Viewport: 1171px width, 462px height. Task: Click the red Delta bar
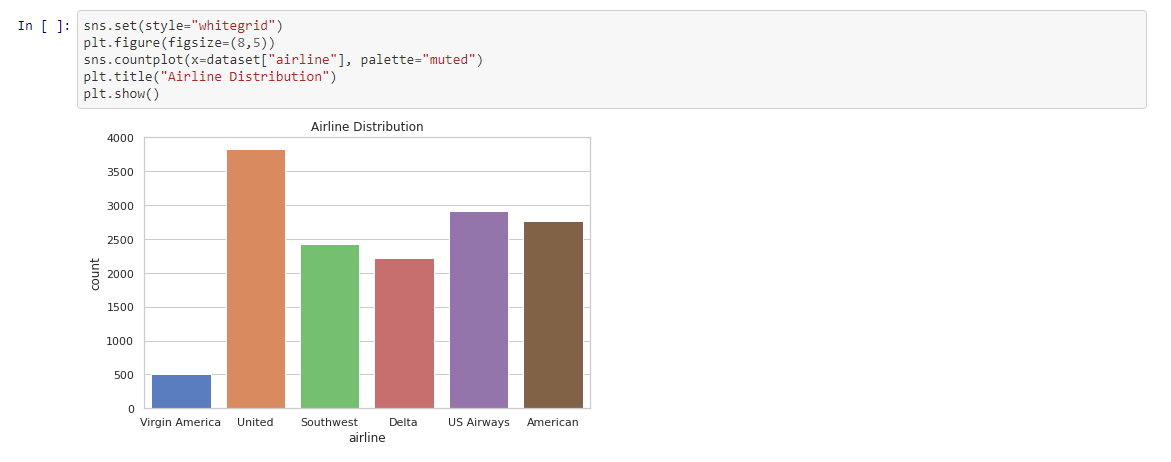coord(404,334)
